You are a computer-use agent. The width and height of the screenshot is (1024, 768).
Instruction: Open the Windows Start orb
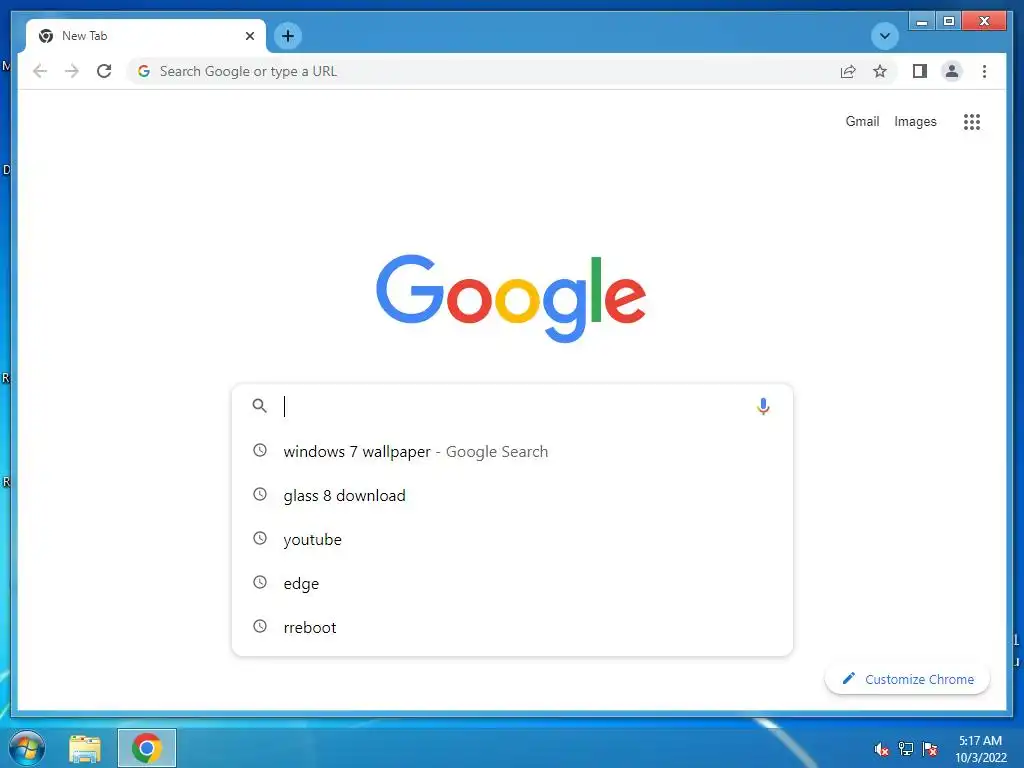coord(27,748)
